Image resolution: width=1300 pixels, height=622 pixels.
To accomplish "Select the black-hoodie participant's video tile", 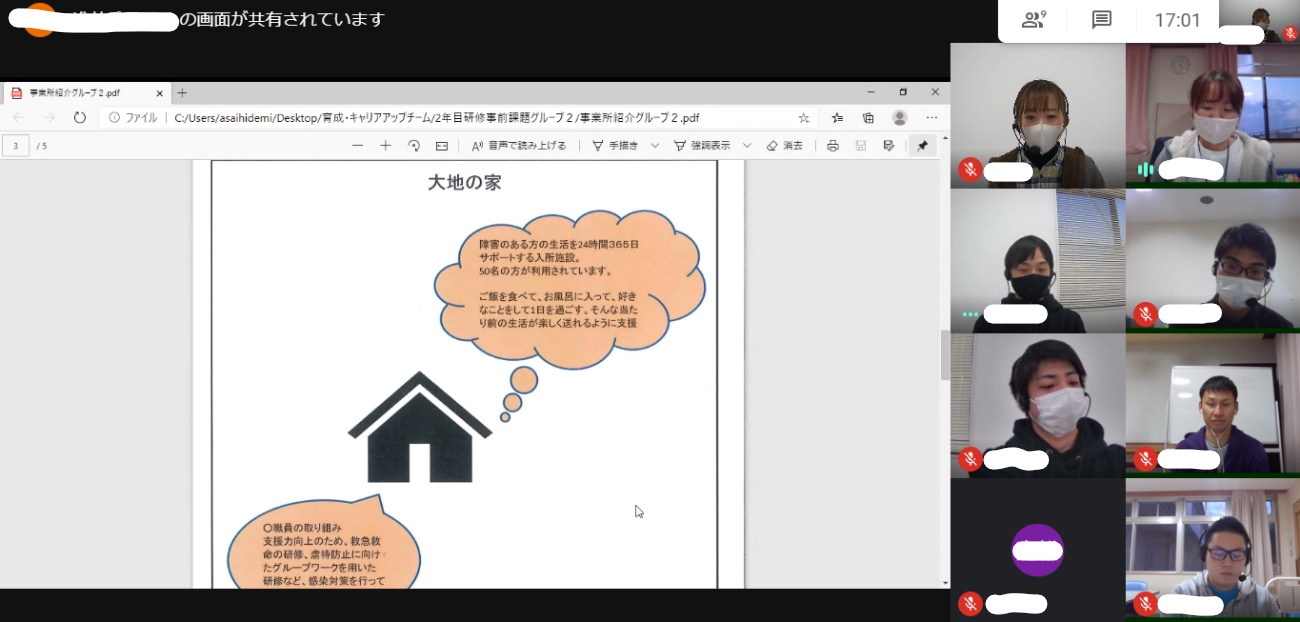I will 1037,405.
